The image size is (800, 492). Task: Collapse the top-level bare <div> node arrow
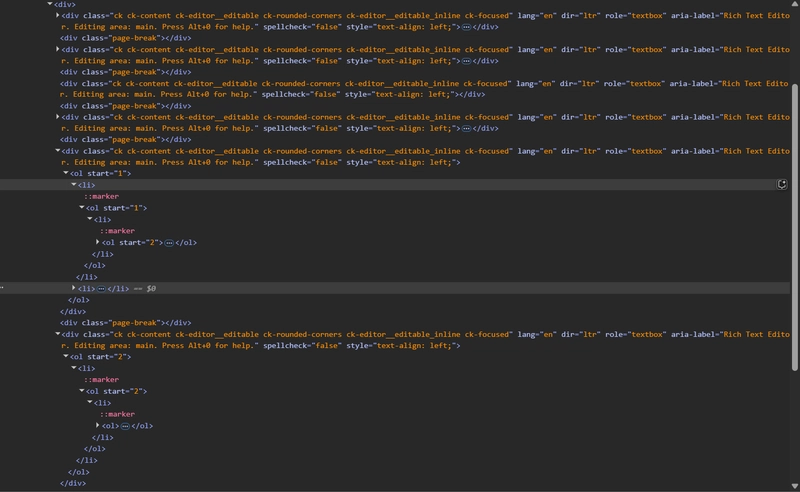[50, 4]
